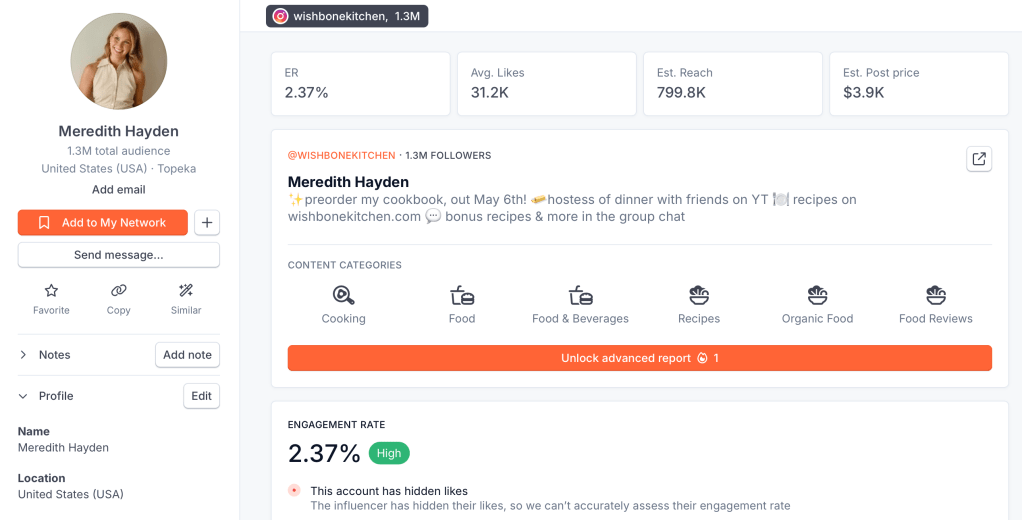Select the Food Reviews category icon
Image resolution: width=1022 pixels, height=520 pixels.
tap(936, 295)
